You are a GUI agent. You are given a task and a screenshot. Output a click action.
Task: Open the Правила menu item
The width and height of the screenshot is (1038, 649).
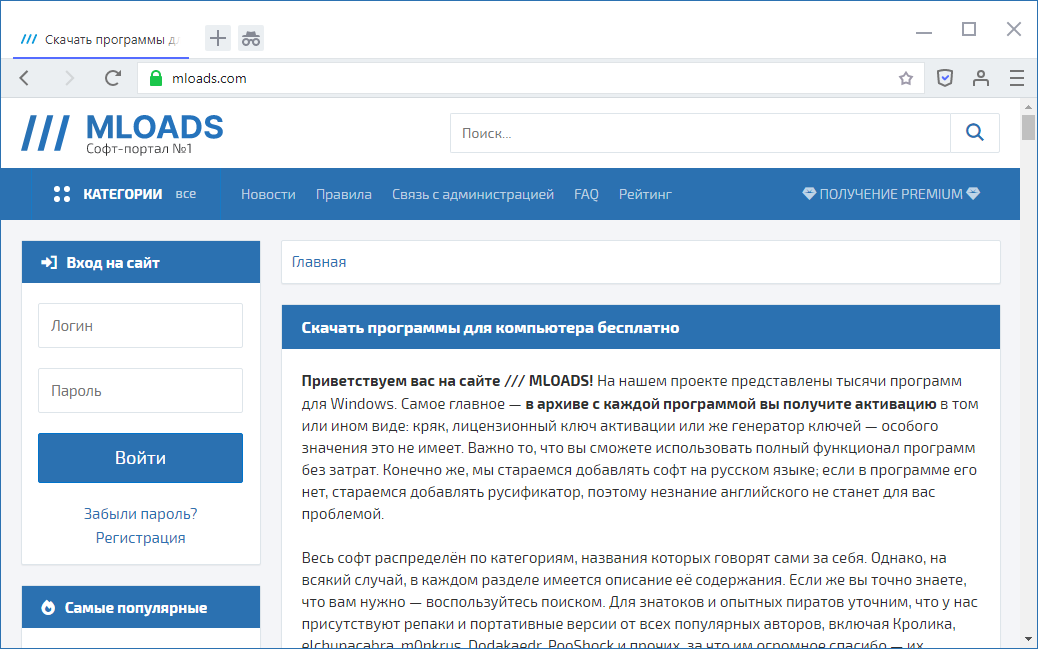344,194
